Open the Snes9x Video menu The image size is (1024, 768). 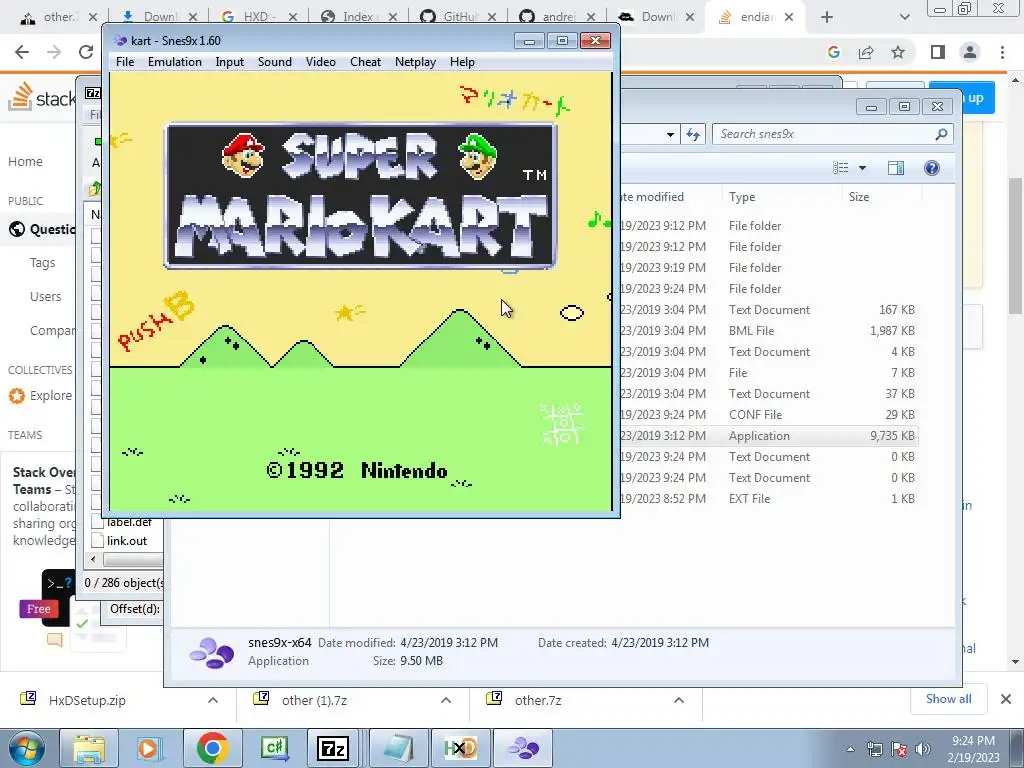coord(321,62)
